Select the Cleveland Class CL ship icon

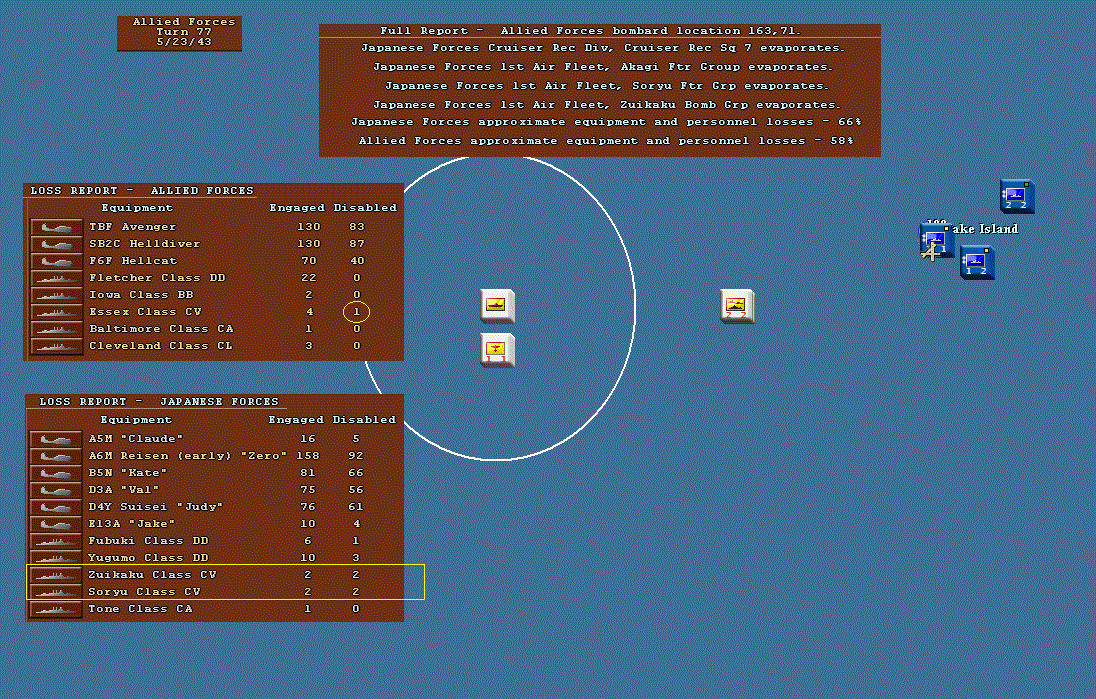57,346
